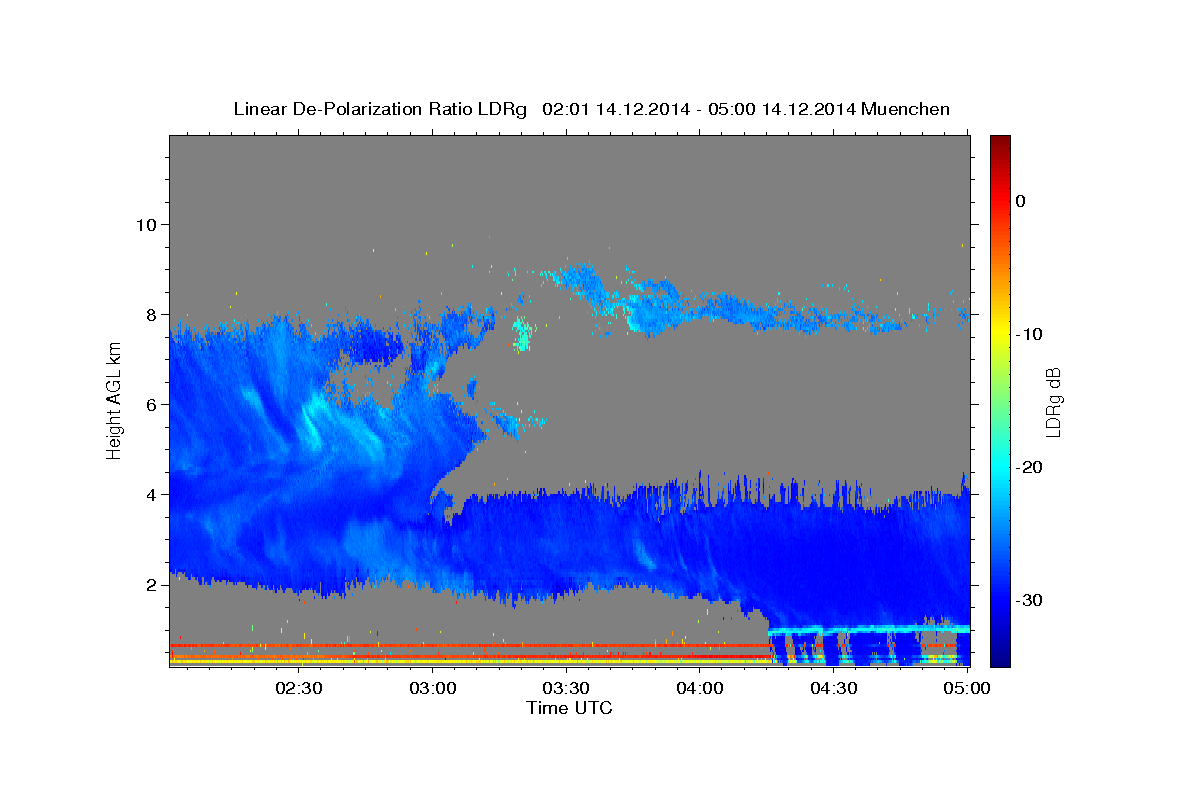Image resolution: width=1200 pixels, height=800 pixels.
Task: Click the '04:30' time tick label
Action: [x=833, y=688]
